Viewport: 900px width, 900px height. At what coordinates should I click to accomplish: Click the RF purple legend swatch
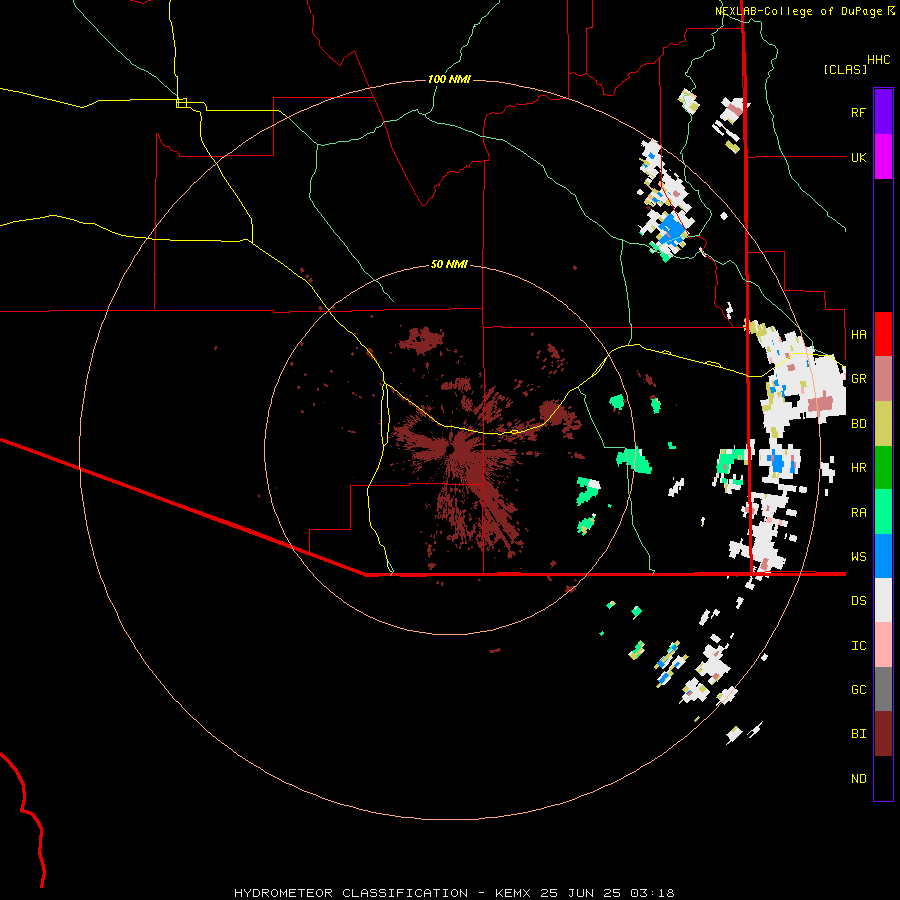tap(883, 112)
